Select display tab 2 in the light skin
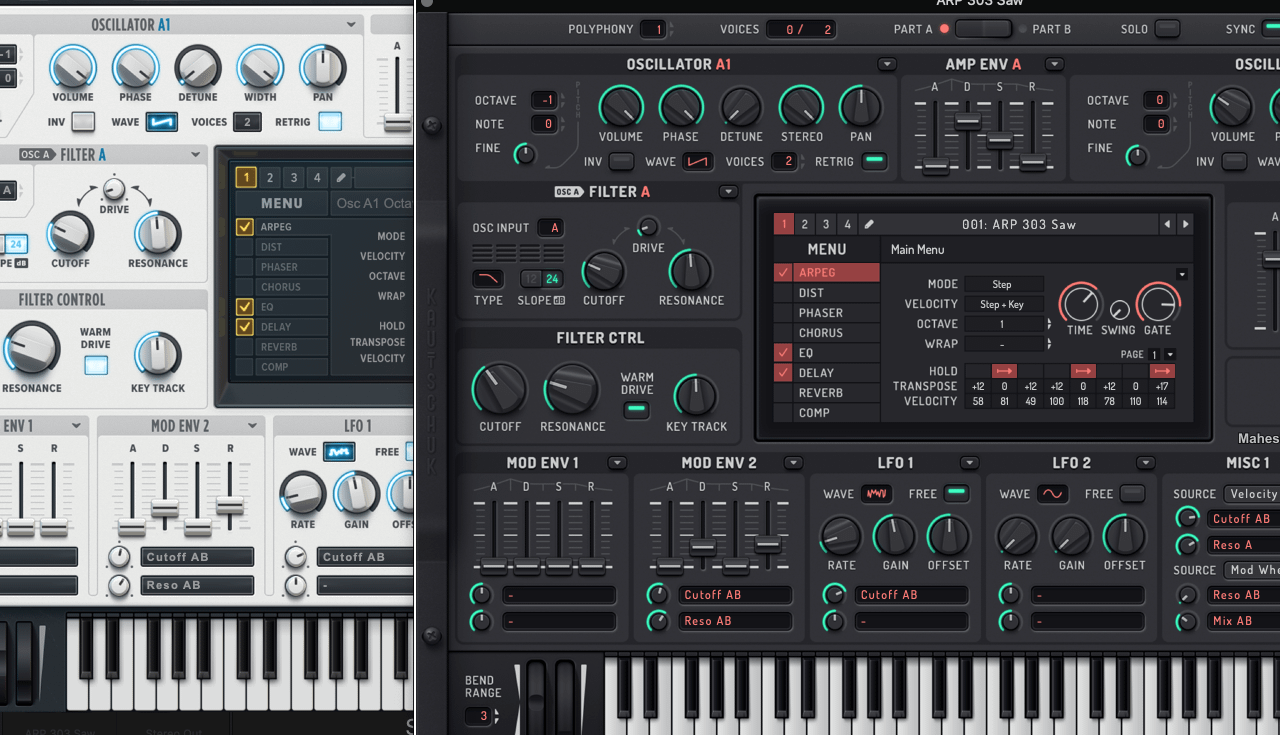Viewport: 1280px width, 735px height. (269, 178)
